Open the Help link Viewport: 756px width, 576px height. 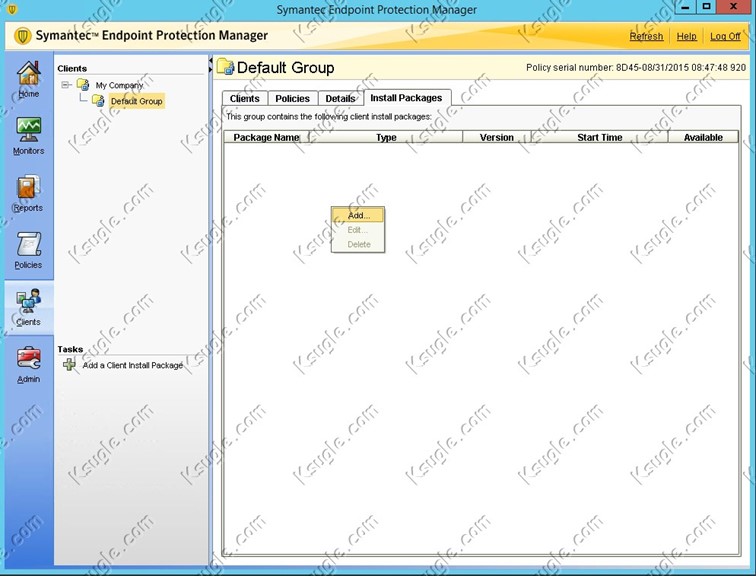pyautogui.click(x=686, y=36)
